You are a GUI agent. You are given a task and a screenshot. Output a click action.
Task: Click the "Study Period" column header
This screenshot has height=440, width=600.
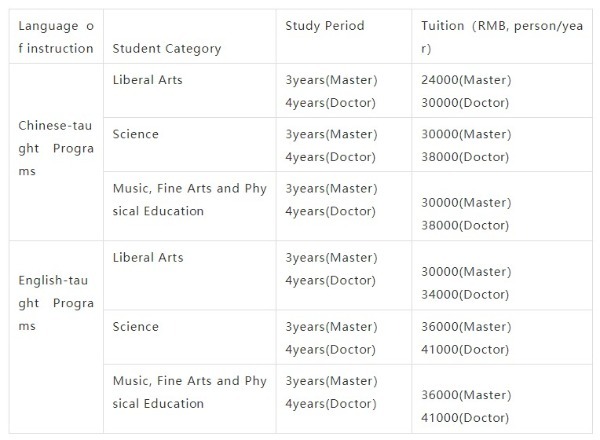324,25
